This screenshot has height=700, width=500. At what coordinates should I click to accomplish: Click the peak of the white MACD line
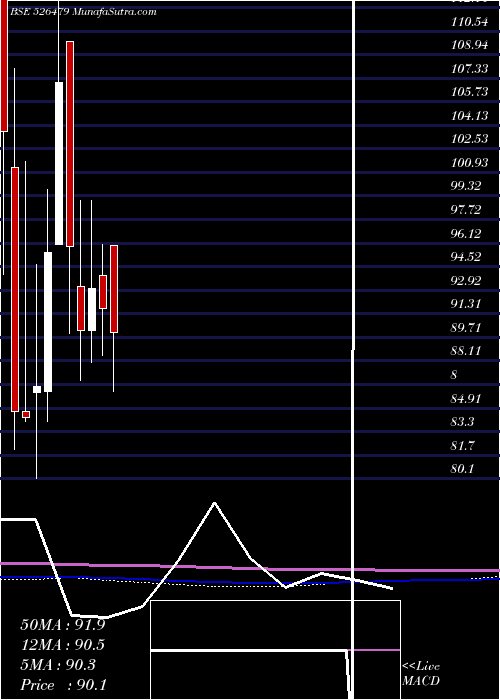pyautogui.click(x=215, y=503)
